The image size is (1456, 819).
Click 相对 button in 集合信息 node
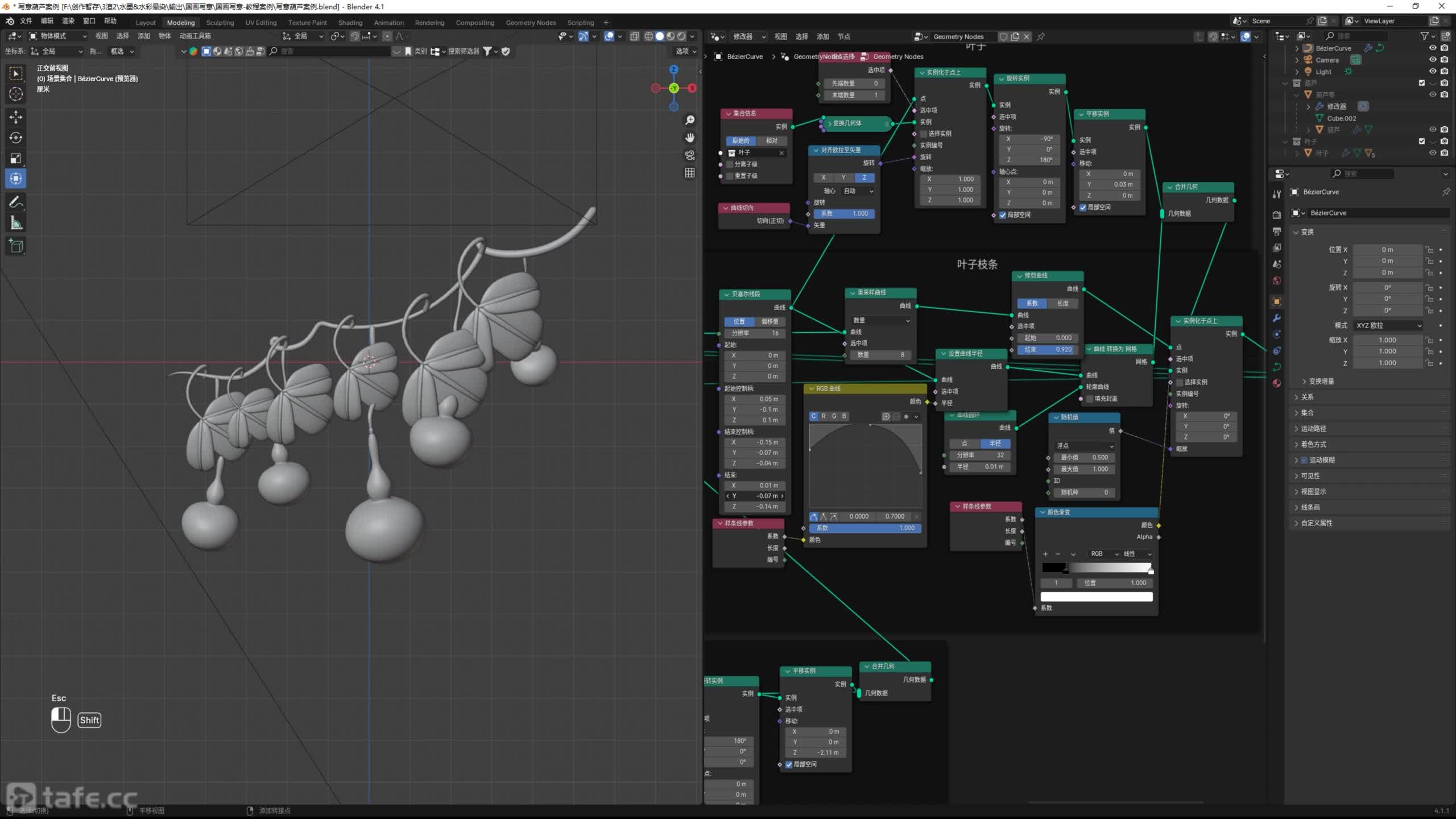tap(771, 140)
